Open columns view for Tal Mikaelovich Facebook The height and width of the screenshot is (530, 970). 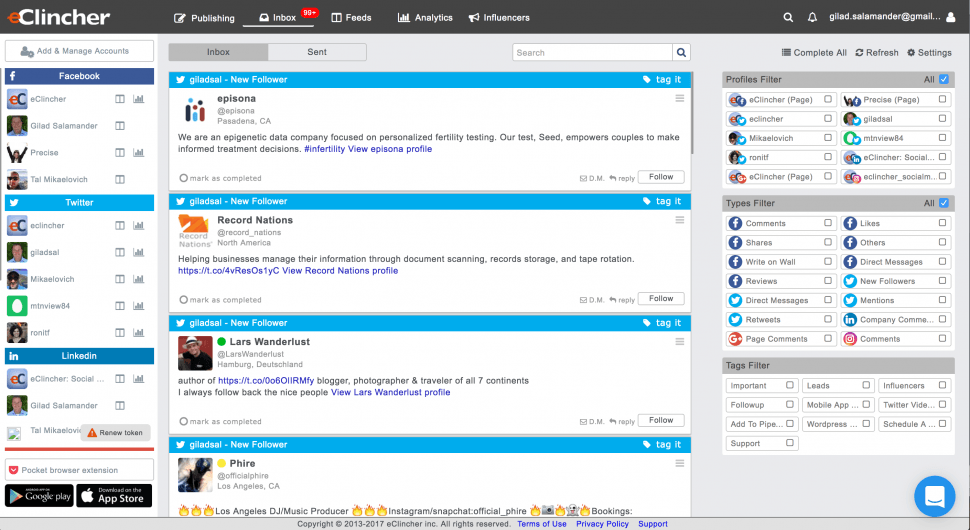click(x=120, y=179)
